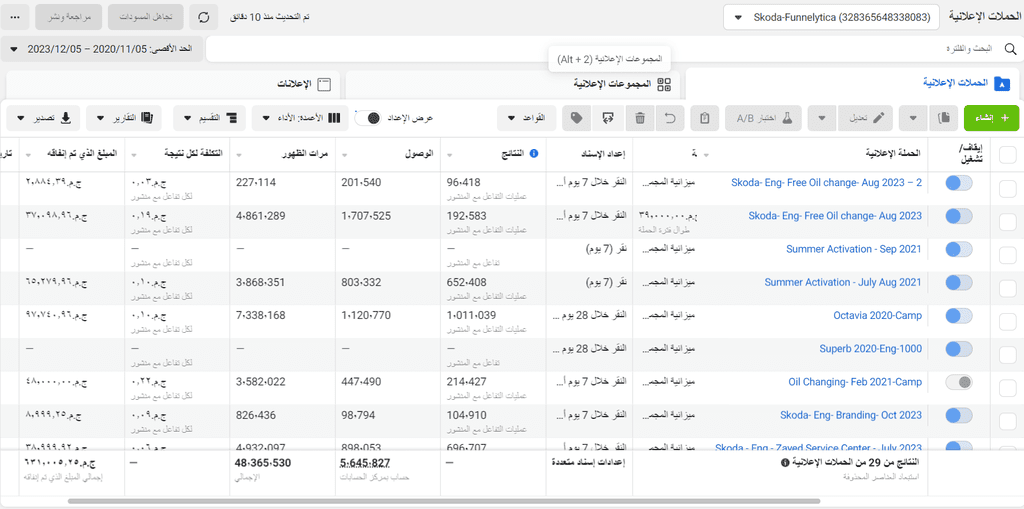Toggle Skoda- Eng- Free Oil change- Aug 2023 – 2 on/off
This screenshot has height=509, width=1024.
959,184
